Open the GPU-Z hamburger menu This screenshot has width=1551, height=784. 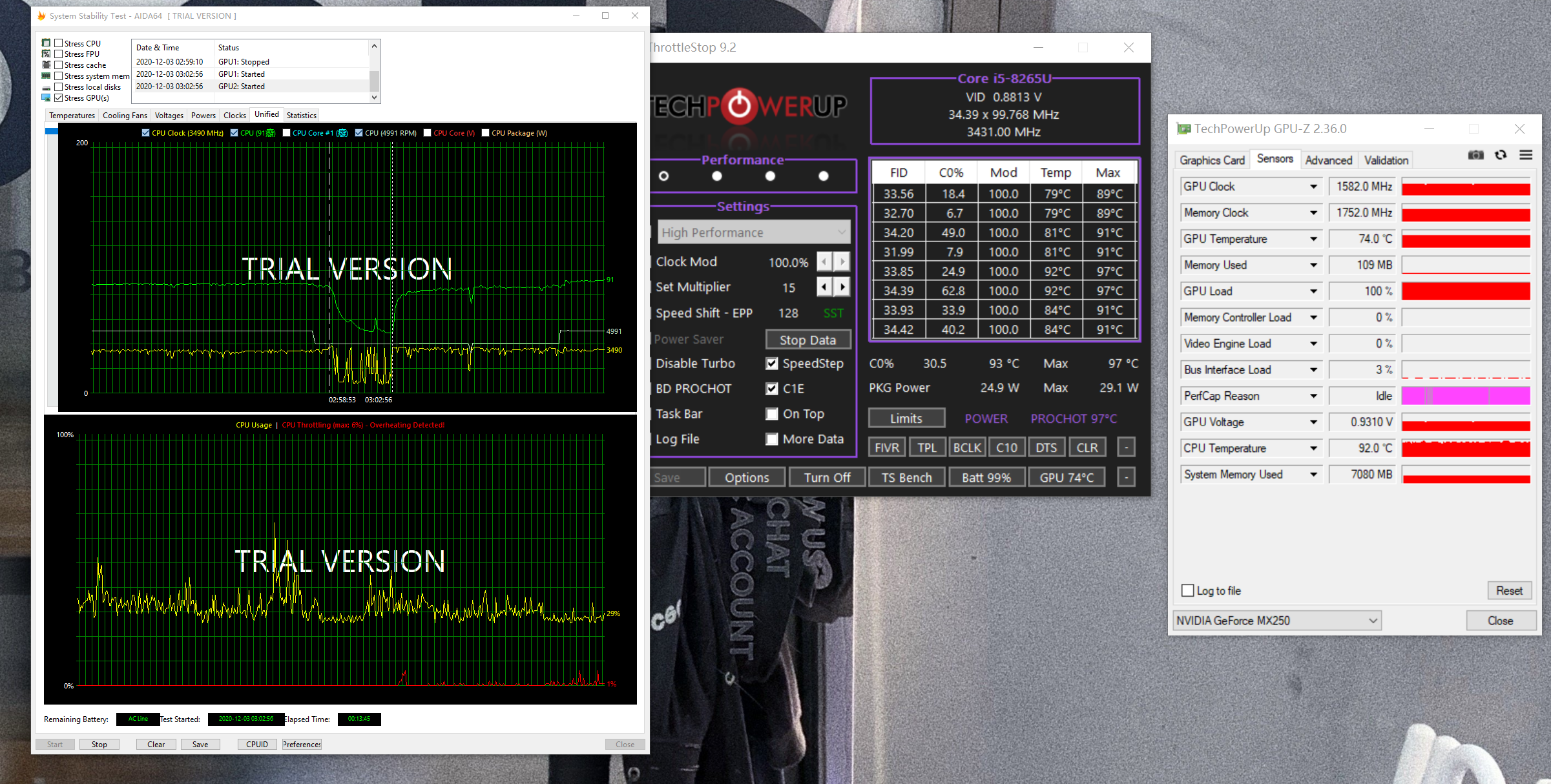[x=1526, y=155]
